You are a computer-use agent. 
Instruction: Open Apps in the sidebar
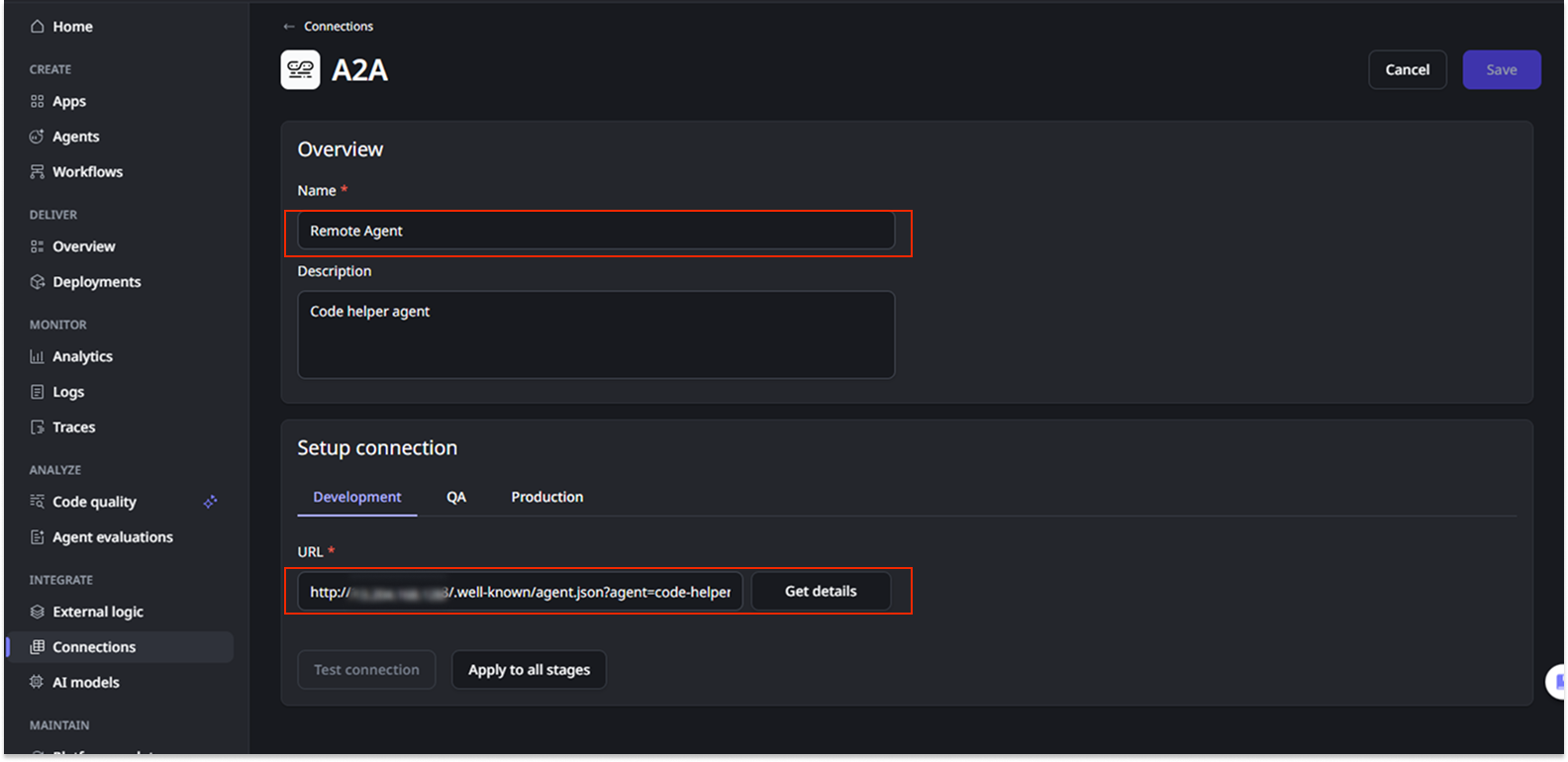pyautogui.click(x=69, y=101)
